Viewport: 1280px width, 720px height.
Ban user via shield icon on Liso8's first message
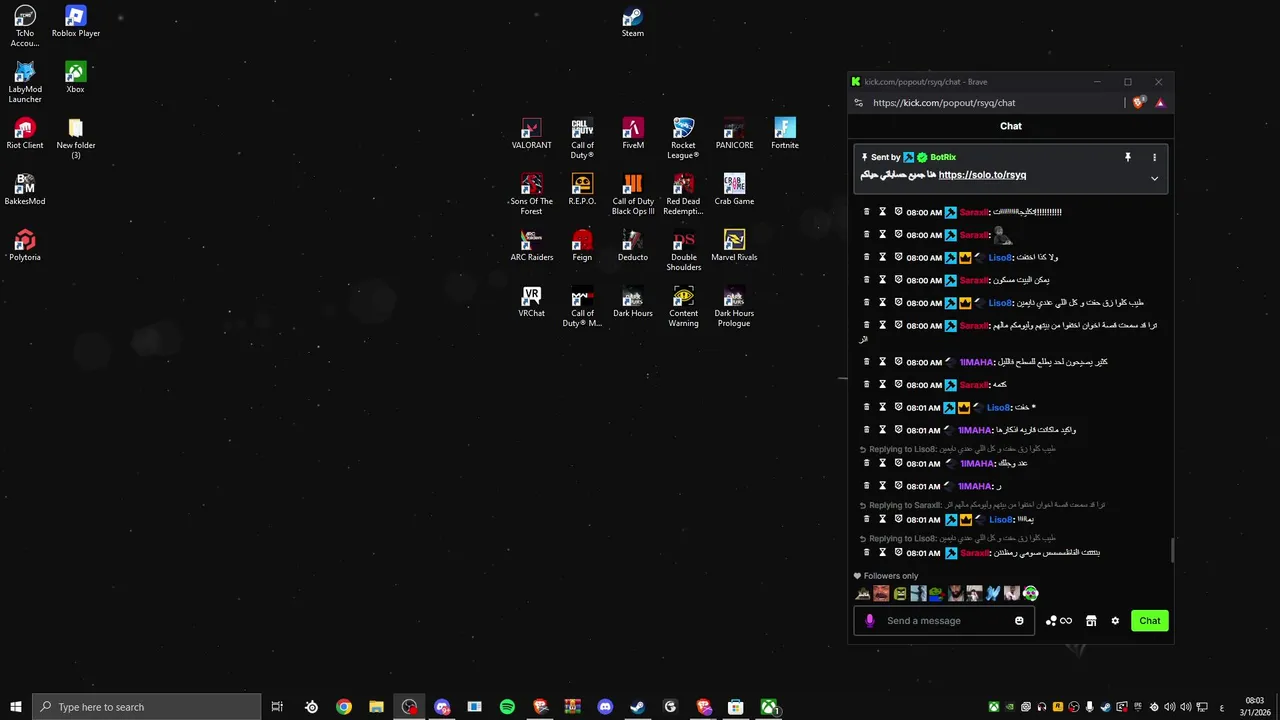click(899, 257)
